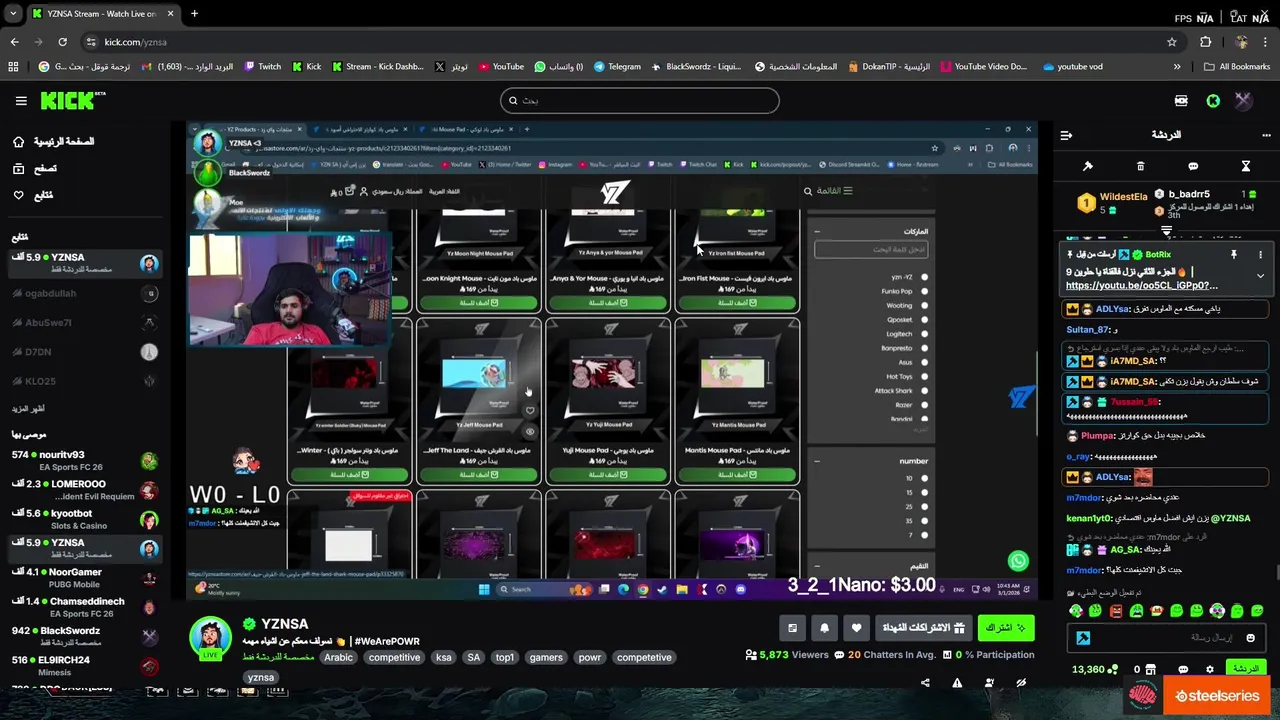
Task: Open chat settings gear icon
Action: pos(1210,669)
